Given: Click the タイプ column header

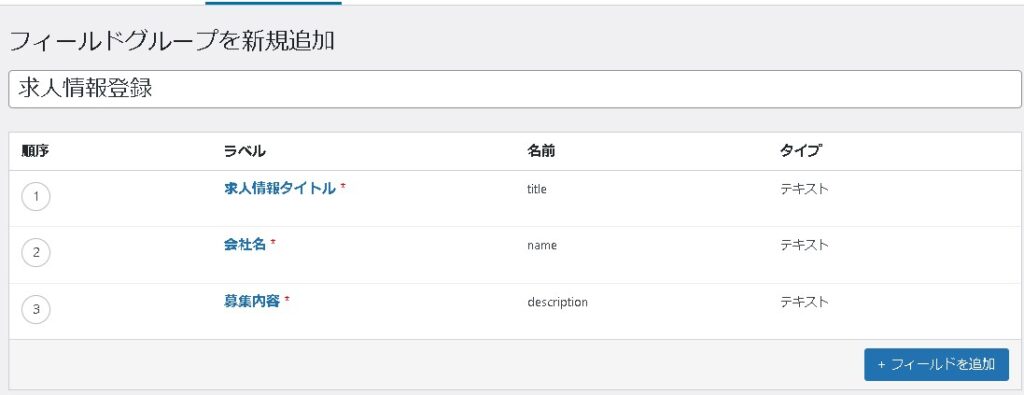Looking at the screenshot, I should point(801,151).
